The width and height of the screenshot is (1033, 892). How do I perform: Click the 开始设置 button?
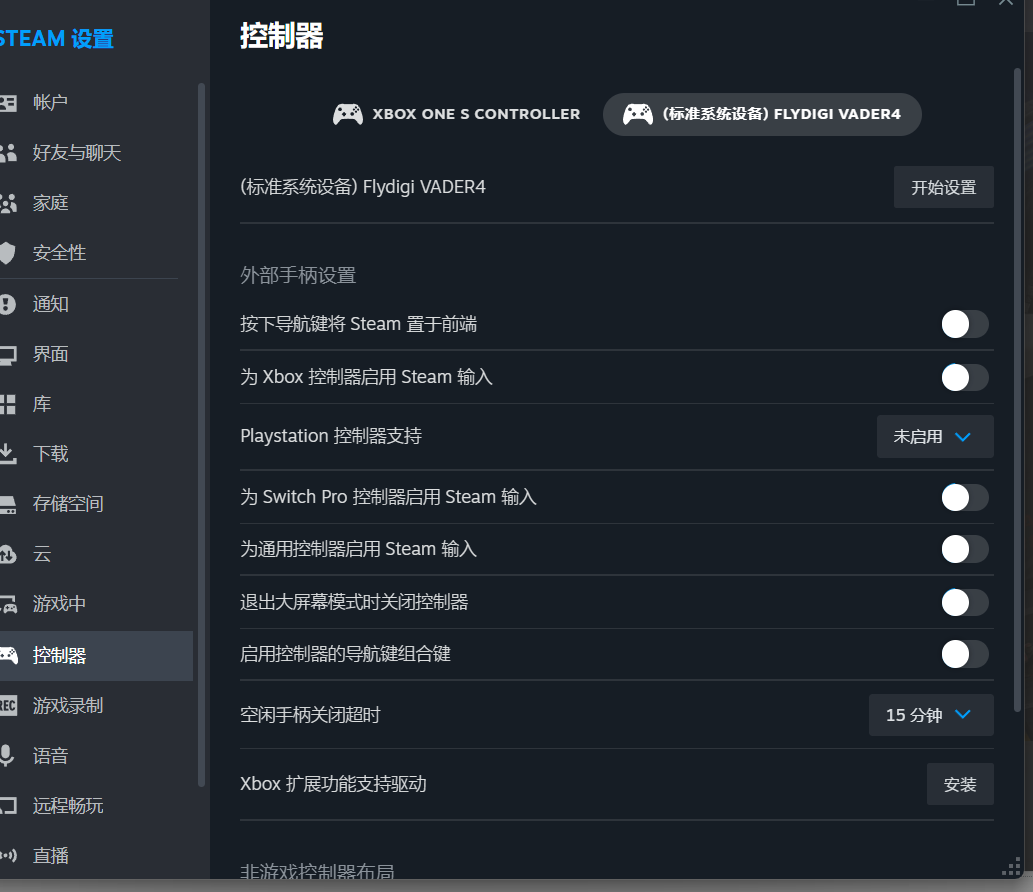(x=943, y=187)
